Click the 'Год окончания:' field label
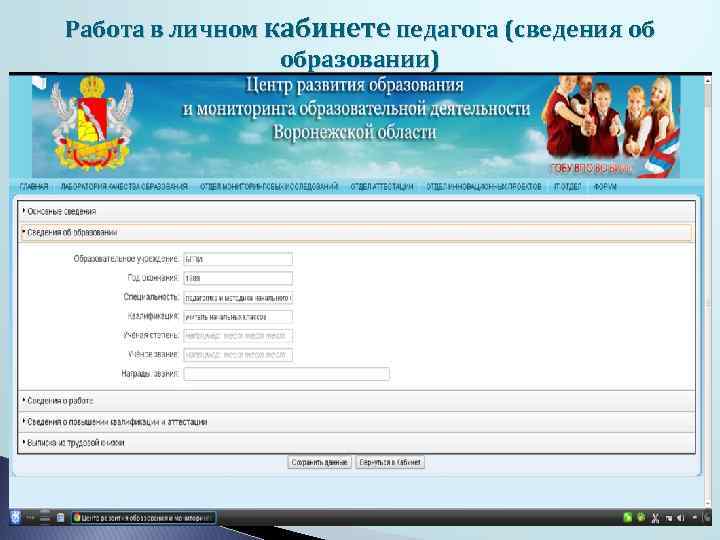Image resolution: width=720 pixels, height=540 pixels. pyautogui.click(x=153, y=278)
